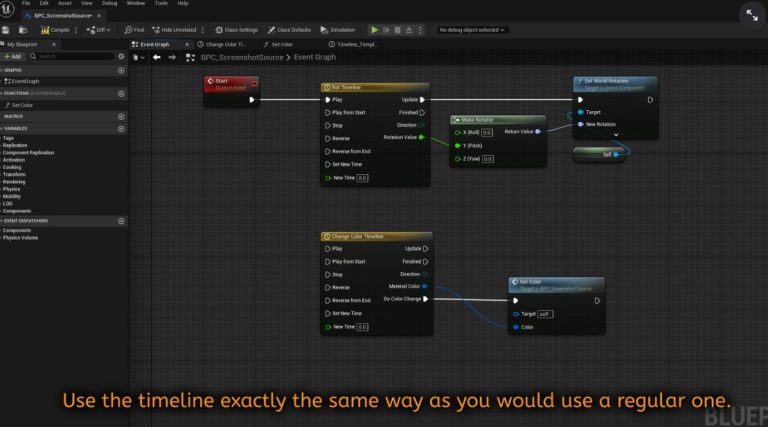Click the Unreal Engine logo icon
The width and height of the screenshot is (768, 427).
pos(7,9)
